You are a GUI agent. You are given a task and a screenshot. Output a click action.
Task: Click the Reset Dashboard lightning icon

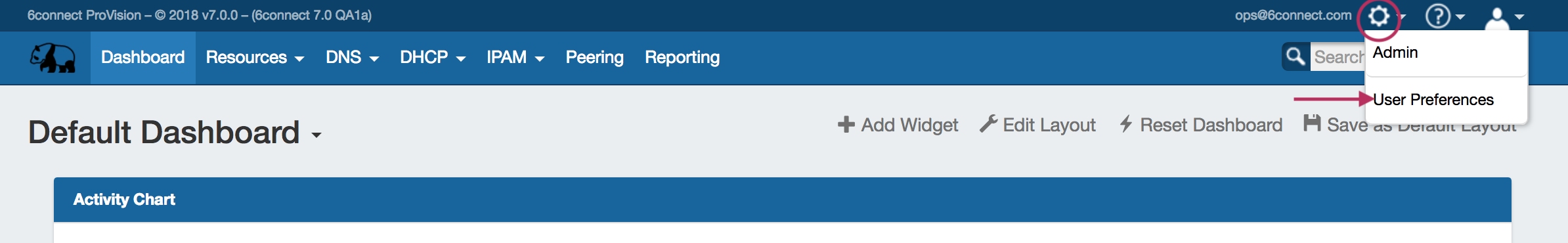tap(1126, 123)
